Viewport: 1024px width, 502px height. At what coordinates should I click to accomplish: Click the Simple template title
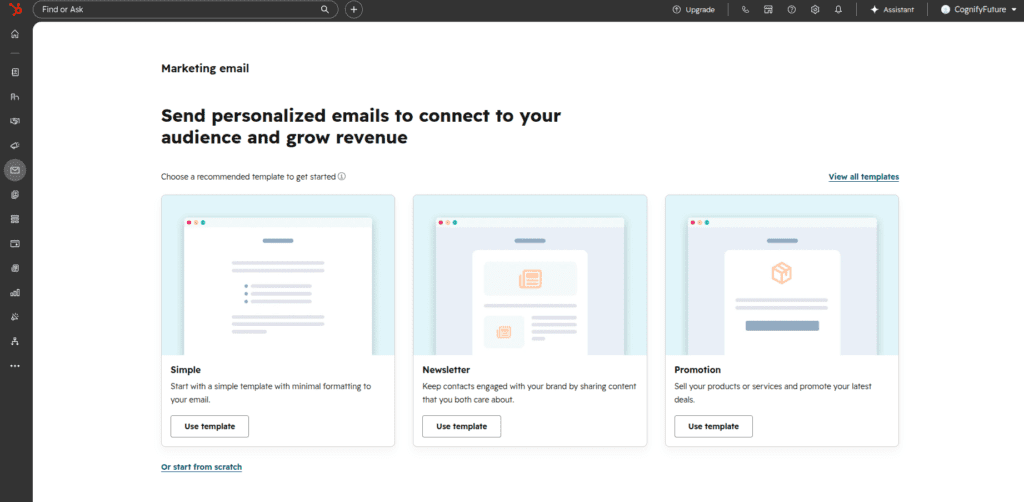(185, 370)
